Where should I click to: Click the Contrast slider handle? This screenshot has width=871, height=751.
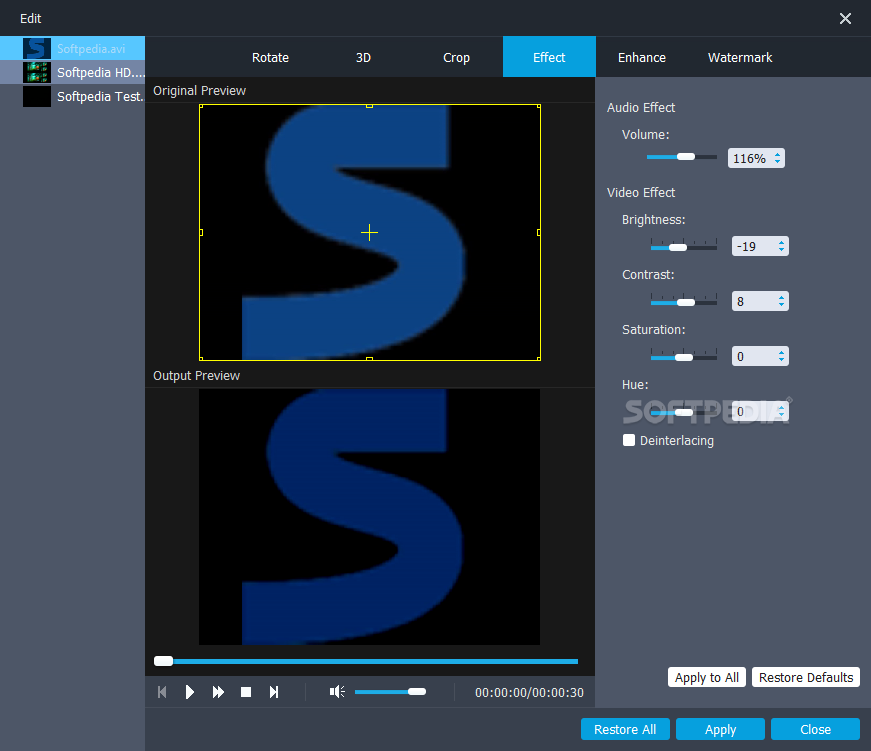click(x=686, y=302)
